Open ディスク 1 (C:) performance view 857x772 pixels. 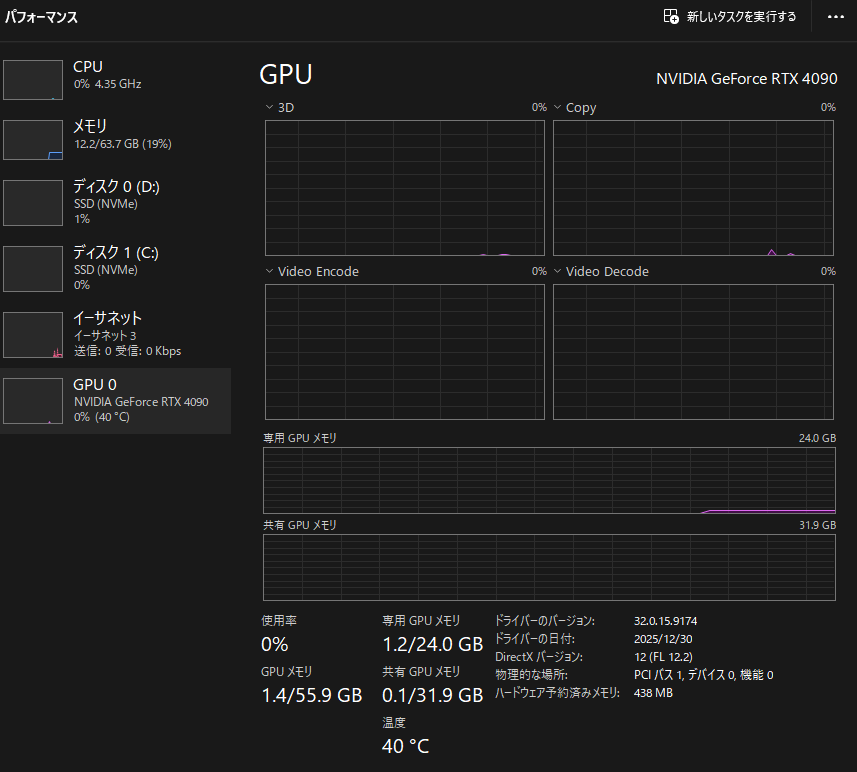115,268
